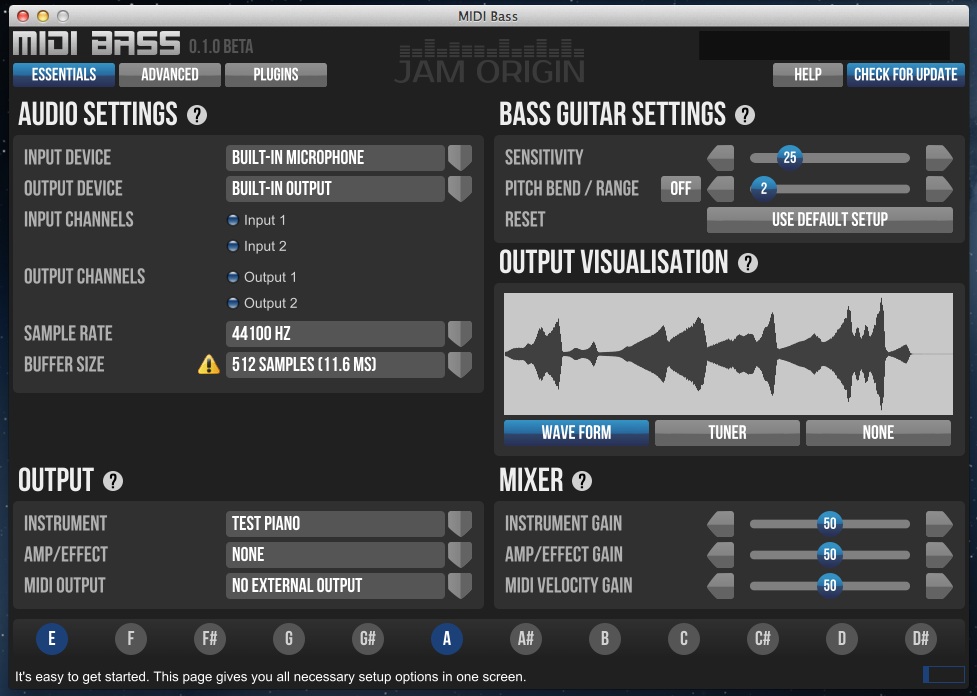
Task: Click the C# note circle
Action: tap(763, 639)
